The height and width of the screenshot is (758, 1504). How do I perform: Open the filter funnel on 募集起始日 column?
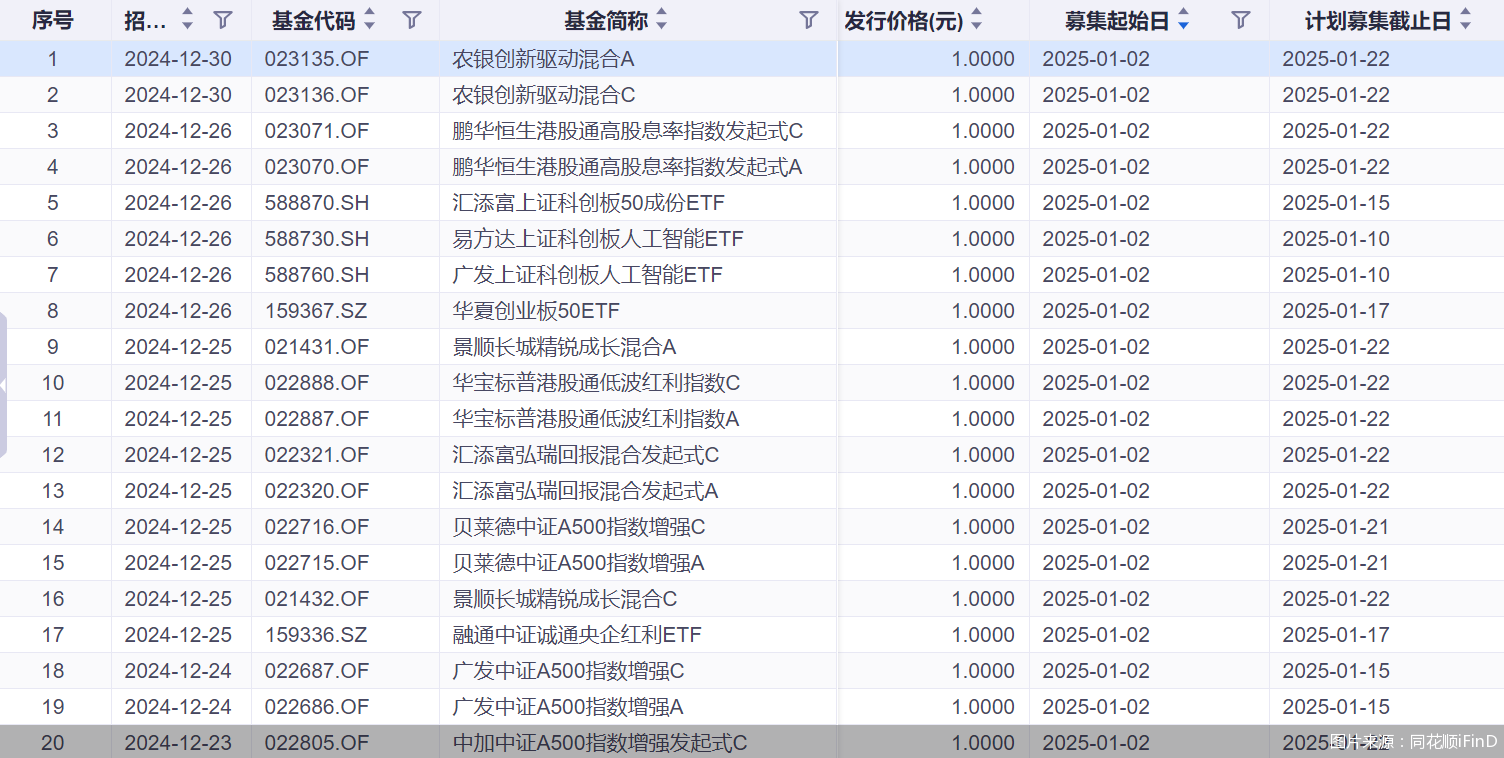pos(1240,18)
